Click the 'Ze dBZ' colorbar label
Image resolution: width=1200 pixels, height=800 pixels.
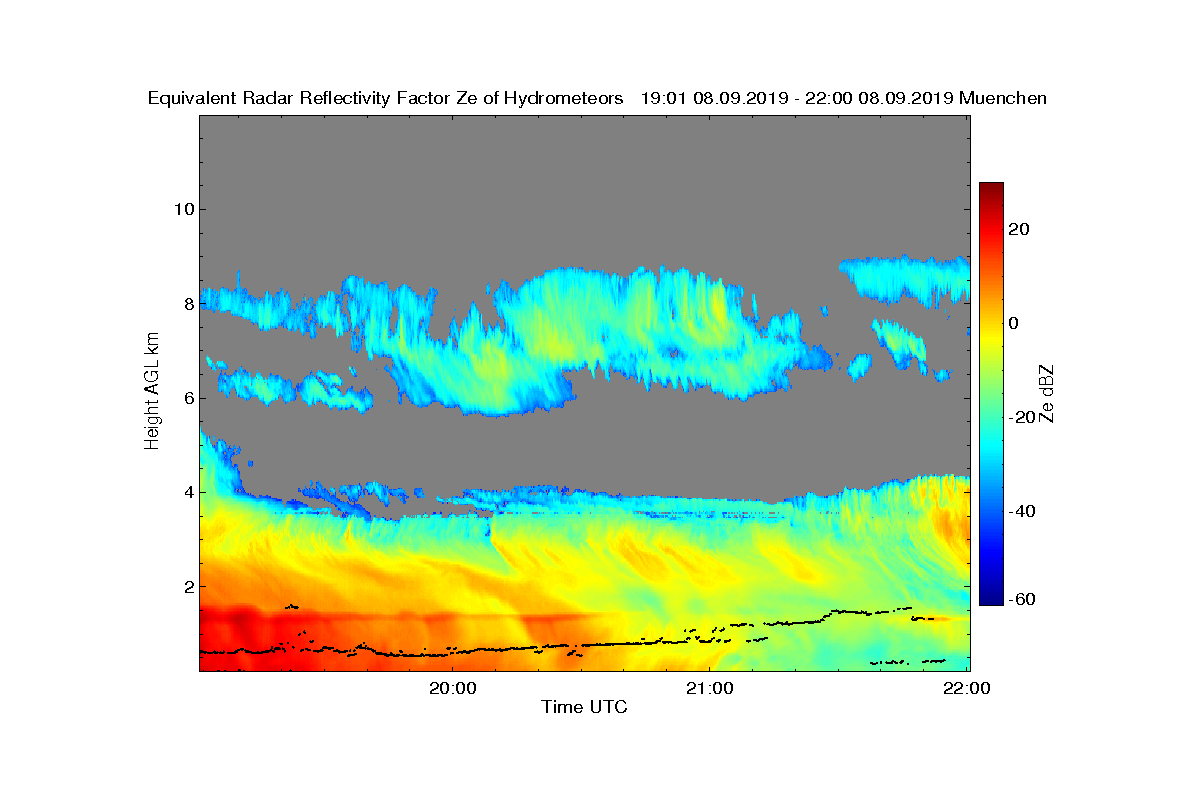pos(1047,393)
